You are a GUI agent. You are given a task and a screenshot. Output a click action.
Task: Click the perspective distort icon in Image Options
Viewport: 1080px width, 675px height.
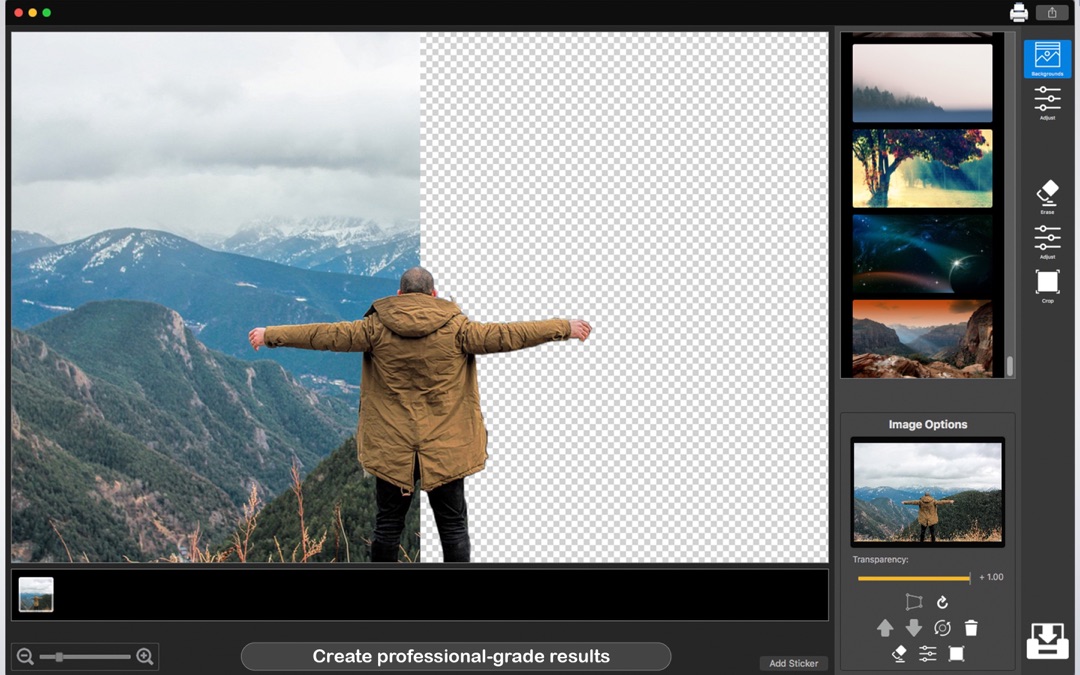[913, 602]
